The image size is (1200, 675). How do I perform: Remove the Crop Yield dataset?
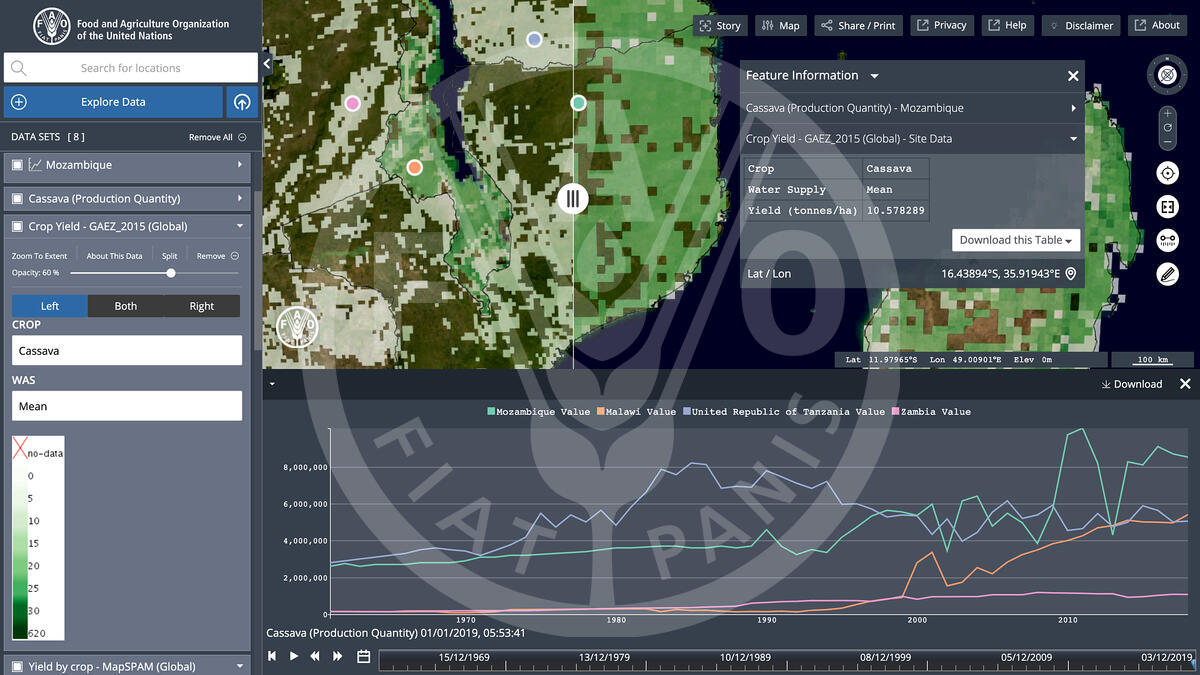click(217, 256)
